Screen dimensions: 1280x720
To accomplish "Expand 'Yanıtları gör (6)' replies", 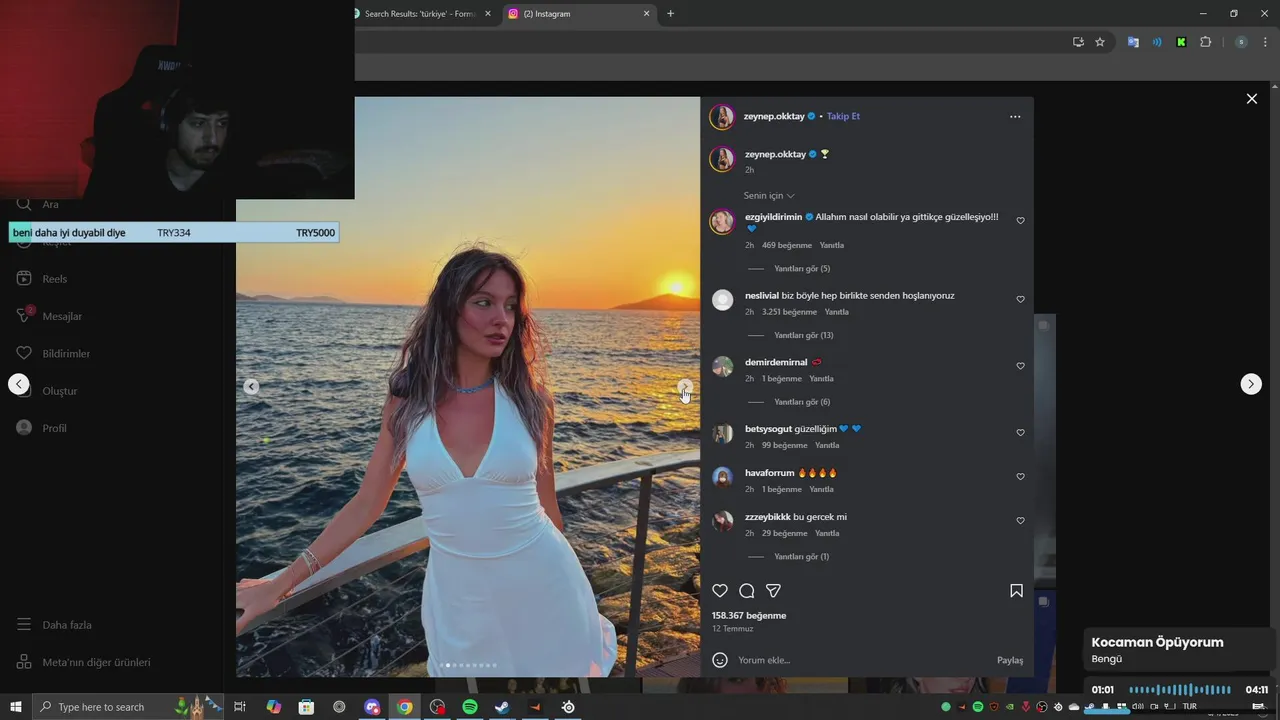I will 802,402.
